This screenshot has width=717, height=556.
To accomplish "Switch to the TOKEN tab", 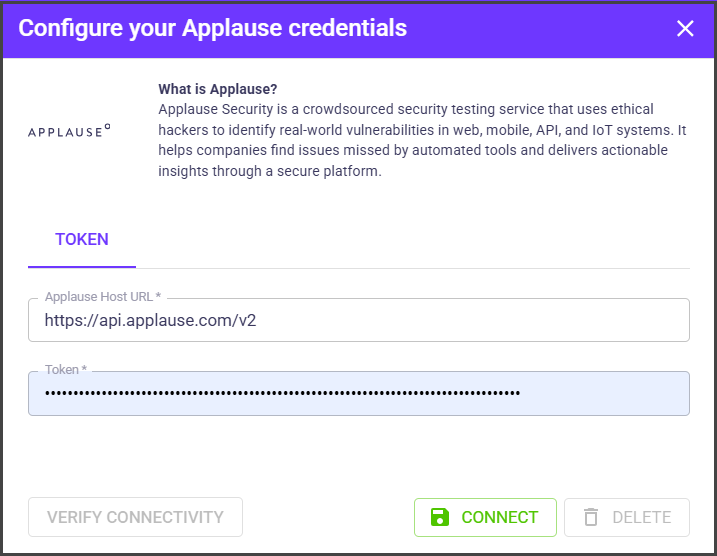I will pyautogui.click(x=82, y=240).
